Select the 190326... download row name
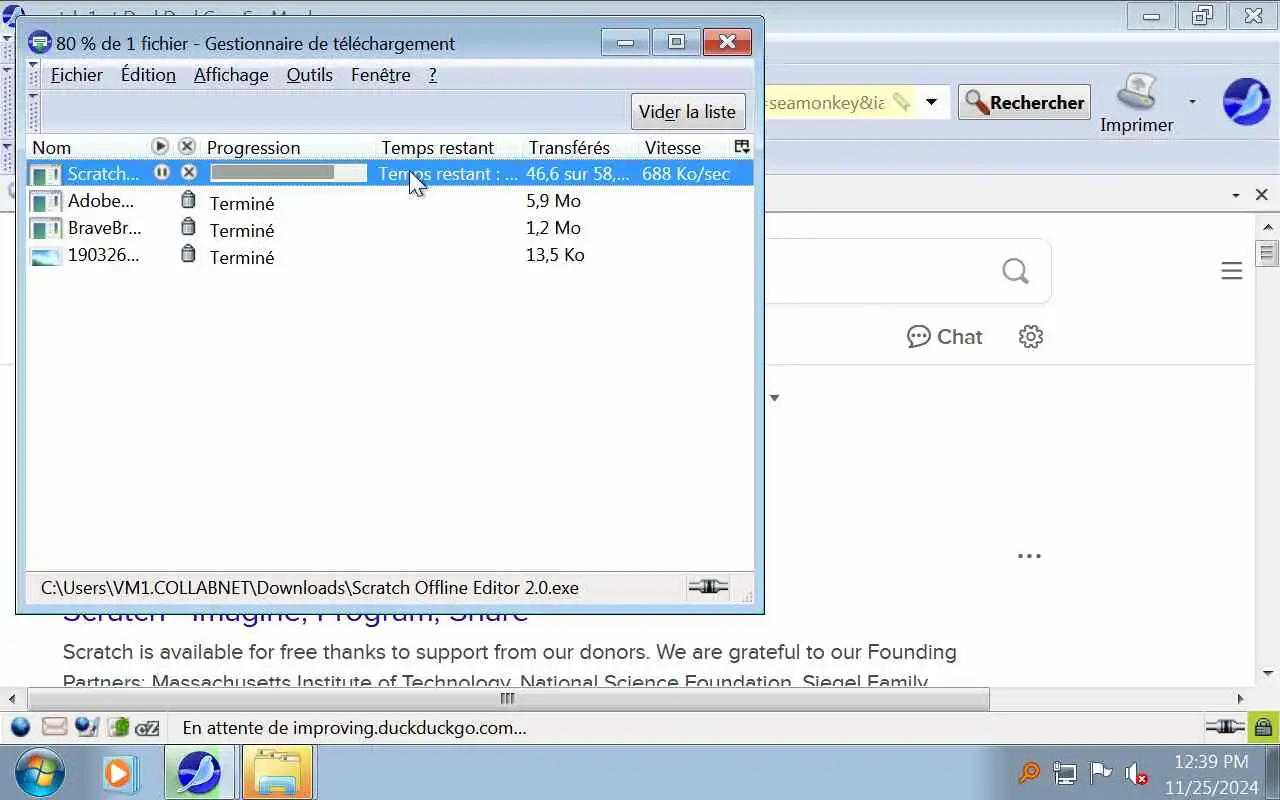This screenshot has width=1280, height=800. click(103, 254)
